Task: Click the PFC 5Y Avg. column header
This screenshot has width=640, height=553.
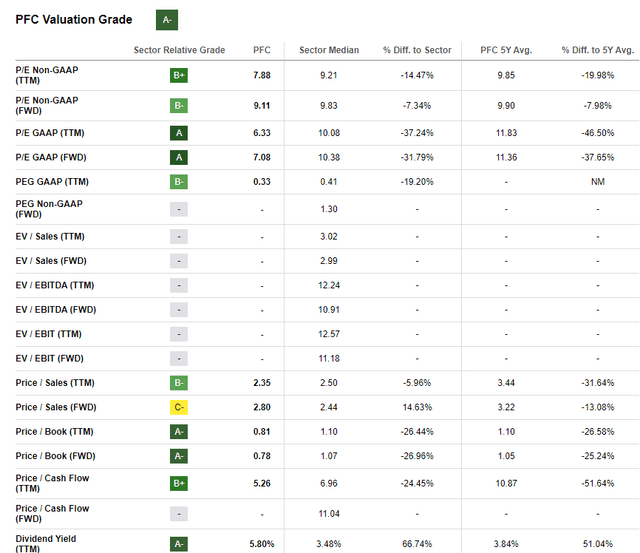Action: tap(508, 50)
